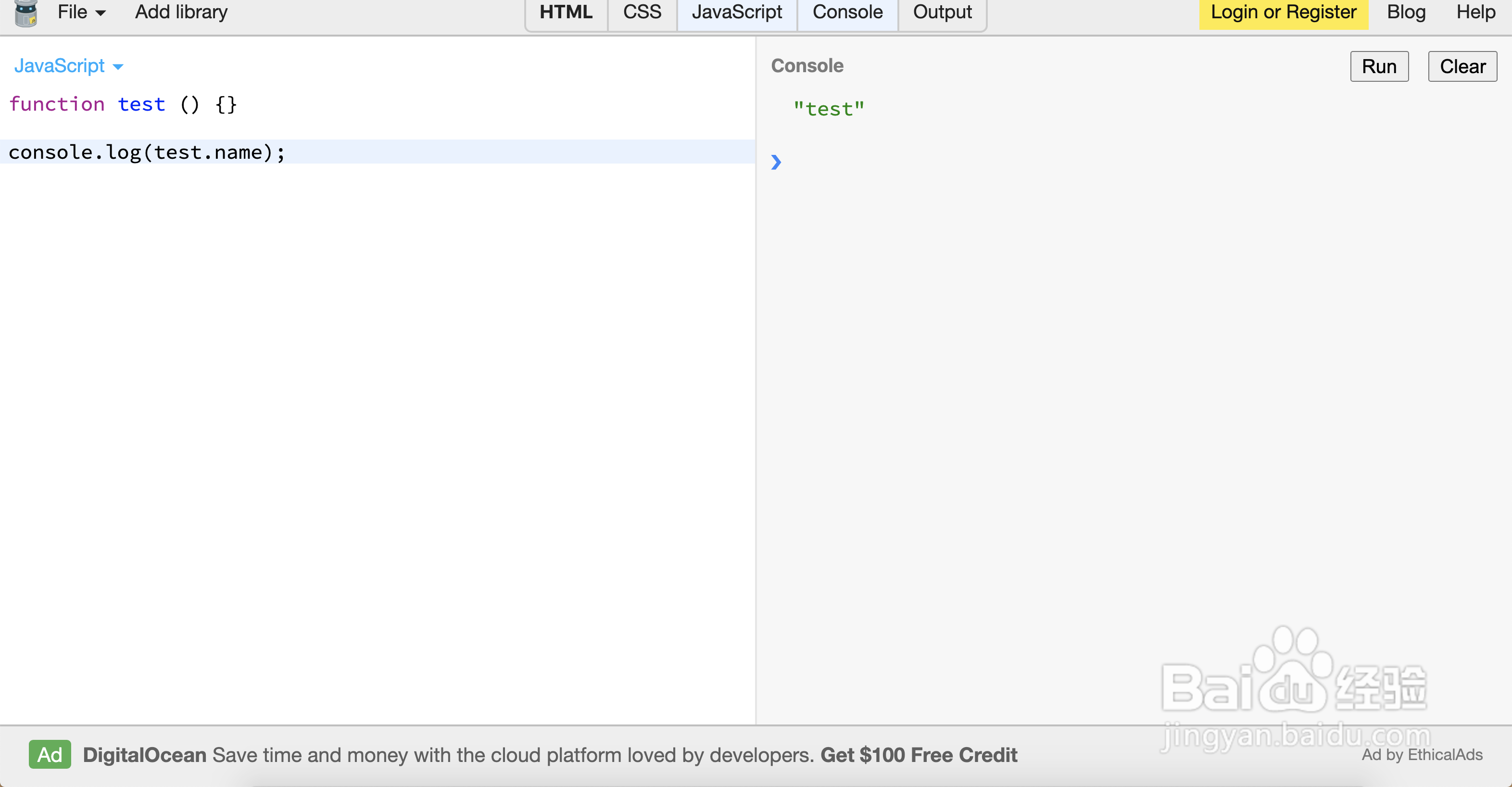1512x787 pixels.
Task: Click the Run button in Console
Action: click(x=1379, y=66)
